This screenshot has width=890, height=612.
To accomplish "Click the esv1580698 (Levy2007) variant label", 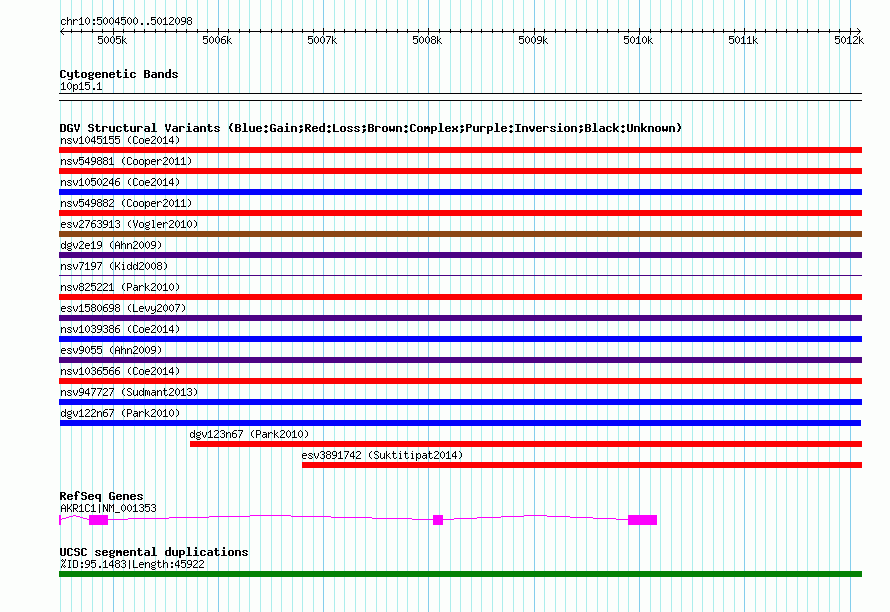I will pyautogui.click(x=123, y=308).
